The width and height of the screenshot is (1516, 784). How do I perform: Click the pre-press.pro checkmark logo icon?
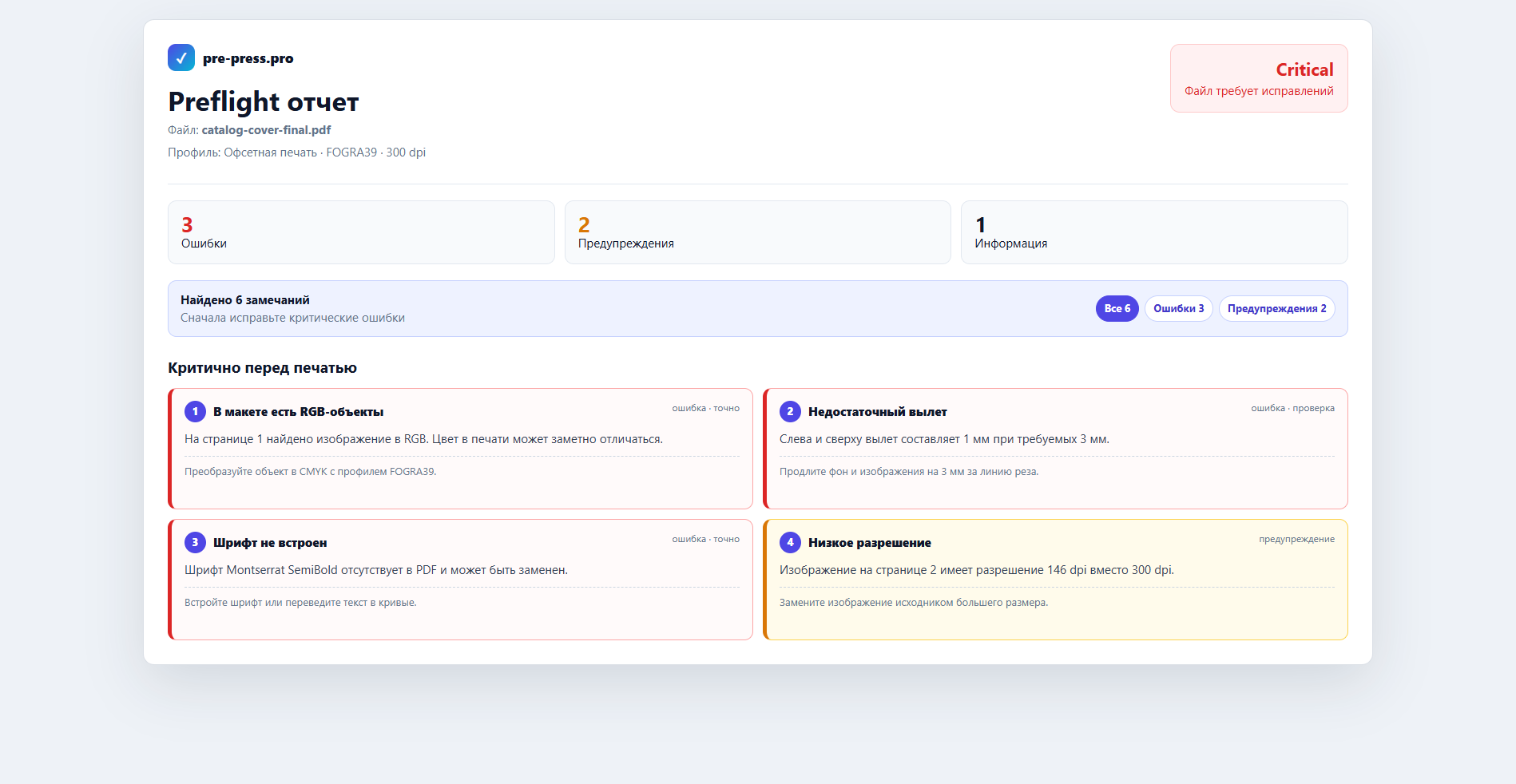181,57
